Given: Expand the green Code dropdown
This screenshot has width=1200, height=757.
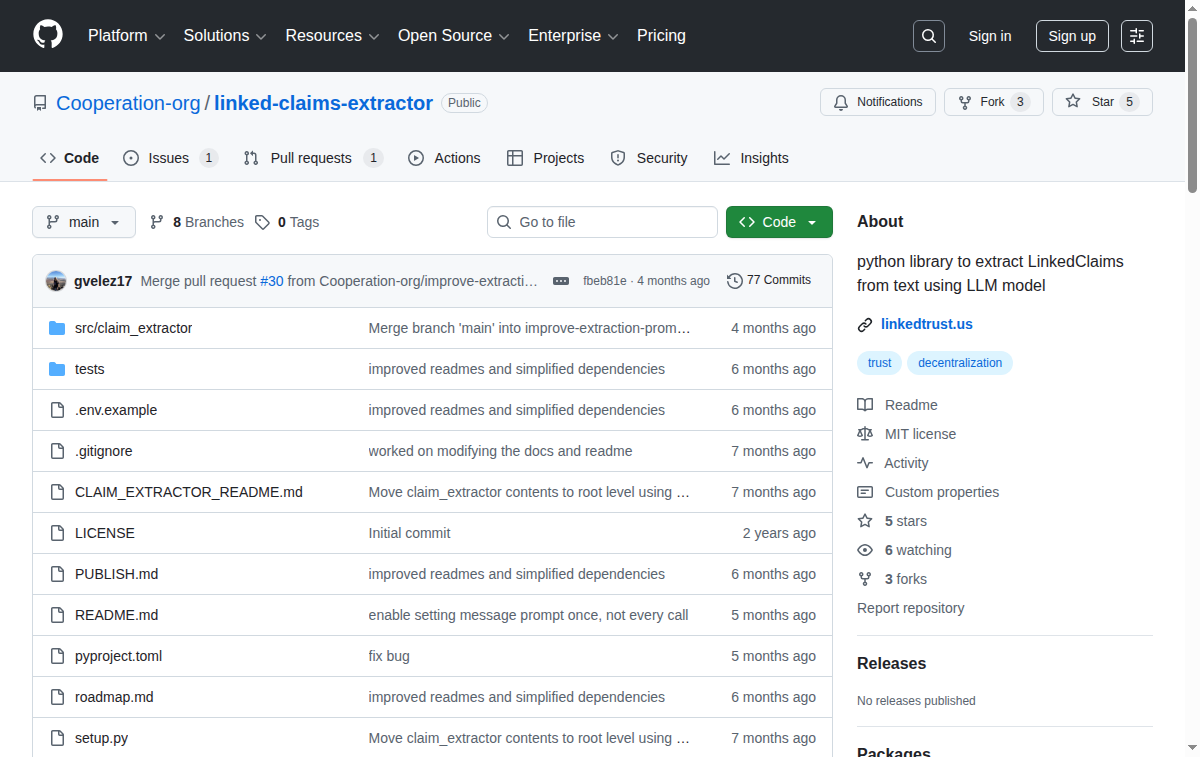Looking at the screenshot, I should (x=779, y=222).
